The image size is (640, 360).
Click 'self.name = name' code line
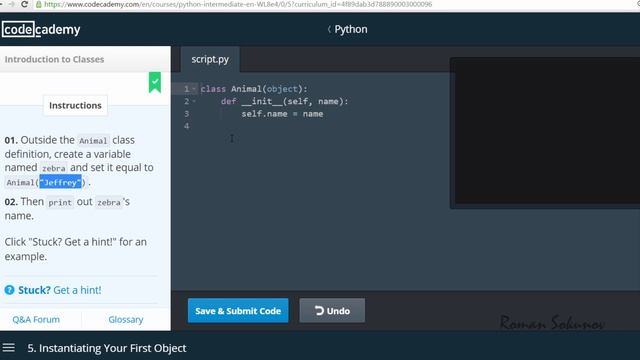[x=282, y=114]
